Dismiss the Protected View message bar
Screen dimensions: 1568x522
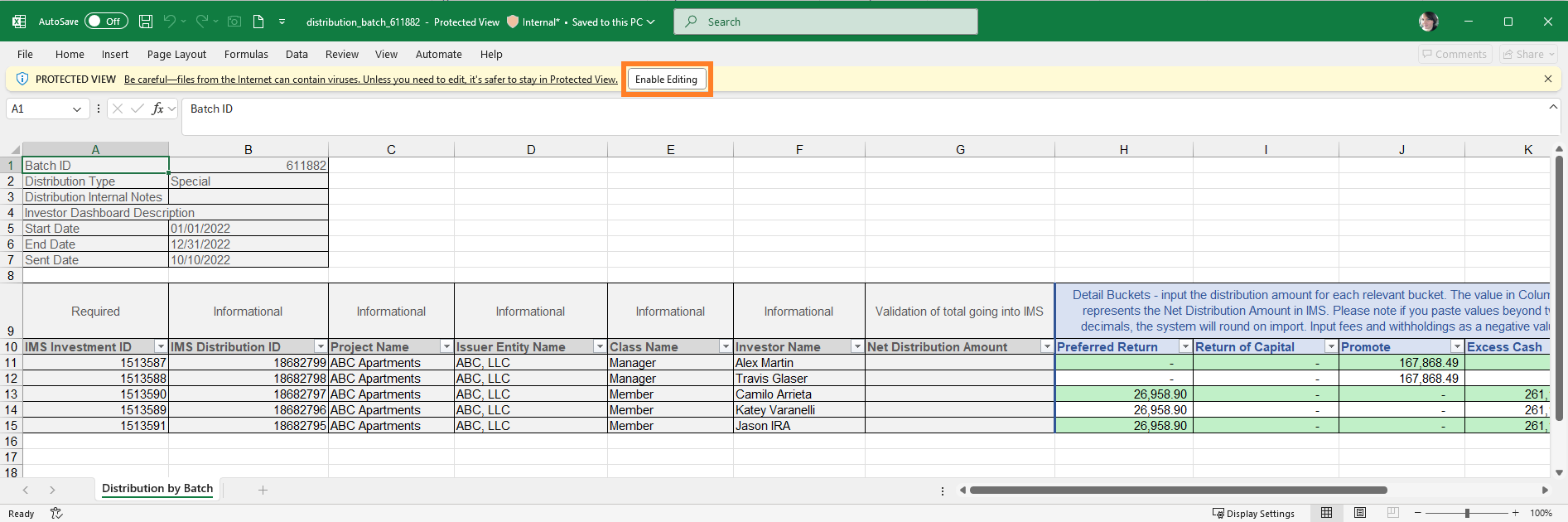(1548, 79)
